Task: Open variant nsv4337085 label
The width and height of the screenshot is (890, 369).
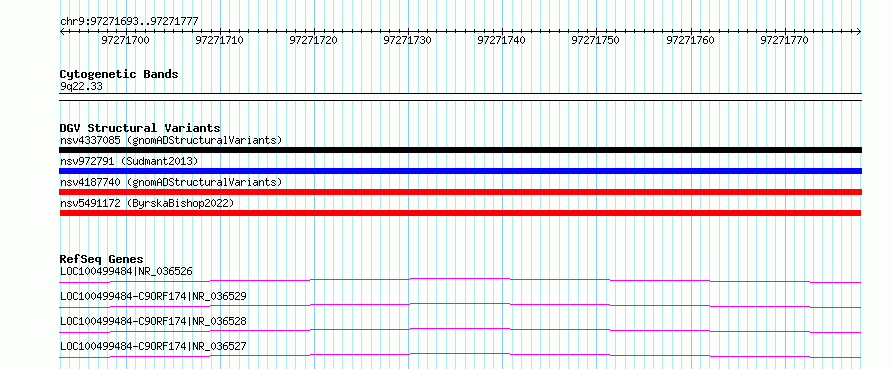Action: click(x=171, y=140)
